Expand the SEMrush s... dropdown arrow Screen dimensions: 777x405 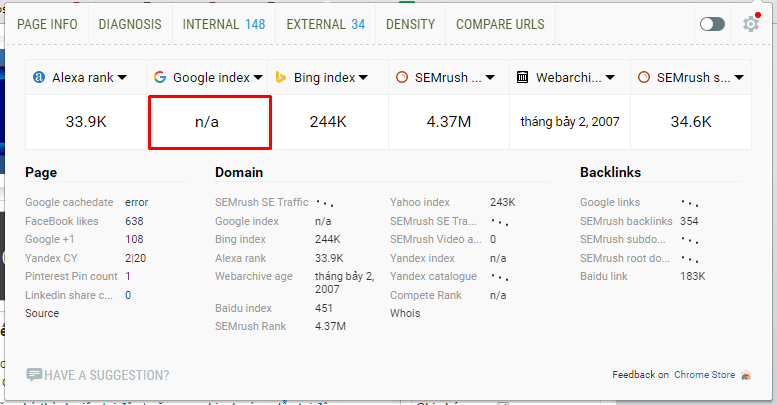pyautogui.click(x=739, y=78)
